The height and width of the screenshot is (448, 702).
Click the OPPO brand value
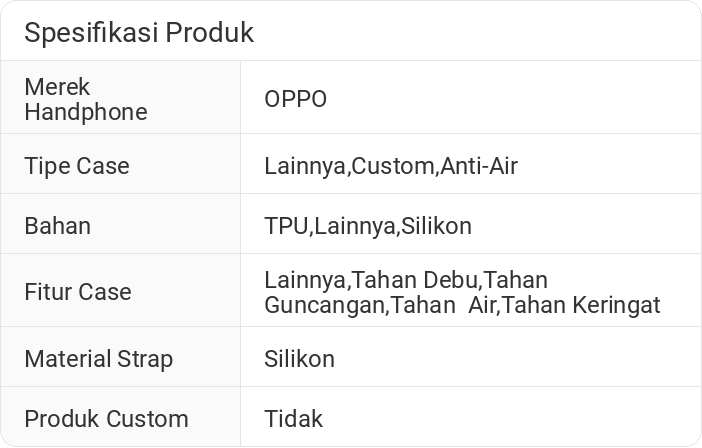pos(295,99)
